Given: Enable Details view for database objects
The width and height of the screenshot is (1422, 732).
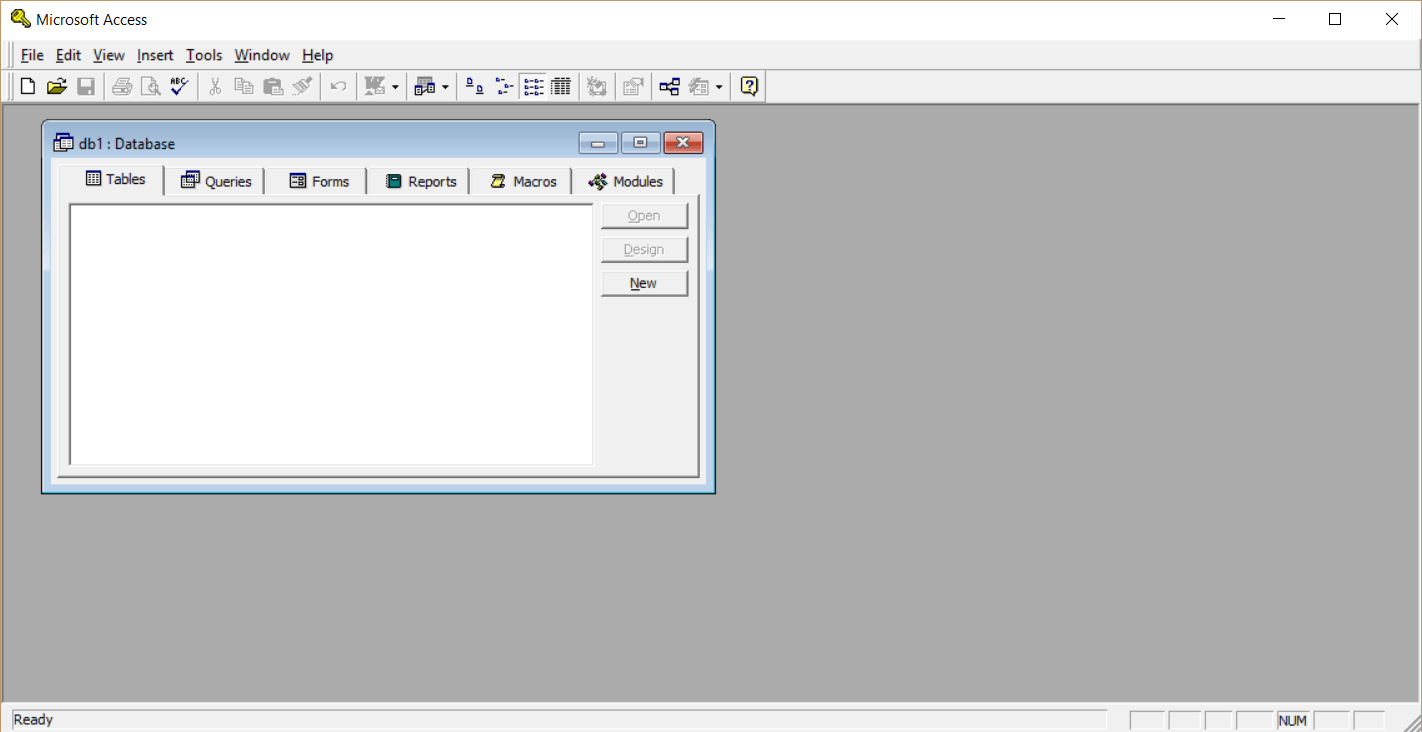Looking at the screenshot, I should click(560, 86).
